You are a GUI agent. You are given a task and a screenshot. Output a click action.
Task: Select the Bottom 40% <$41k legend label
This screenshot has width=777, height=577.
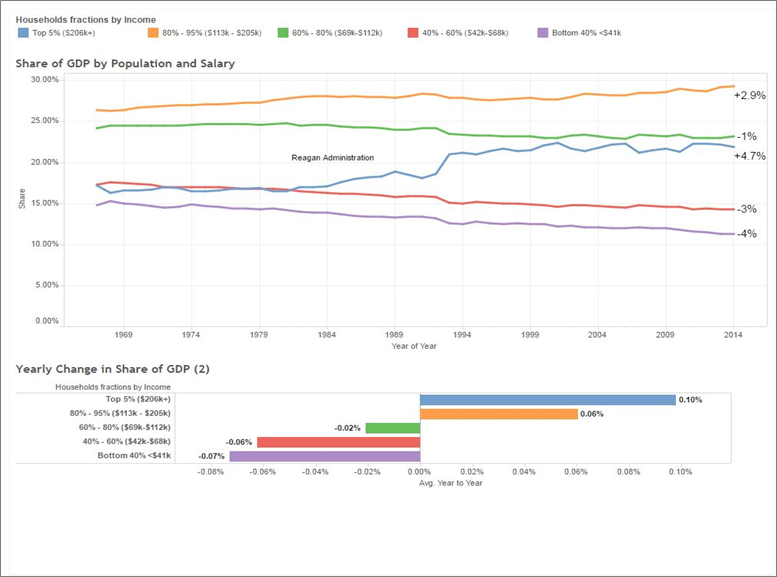tap(587, 33)
